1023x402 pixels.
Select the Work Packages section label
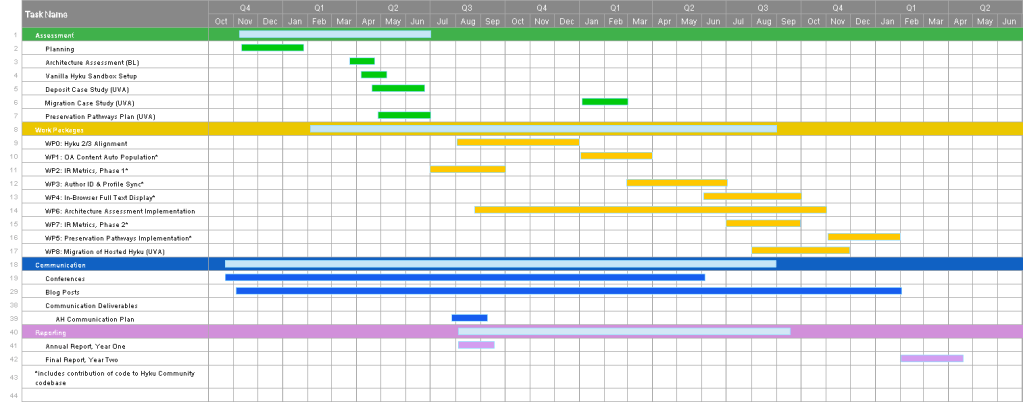[x=59, y=130]
